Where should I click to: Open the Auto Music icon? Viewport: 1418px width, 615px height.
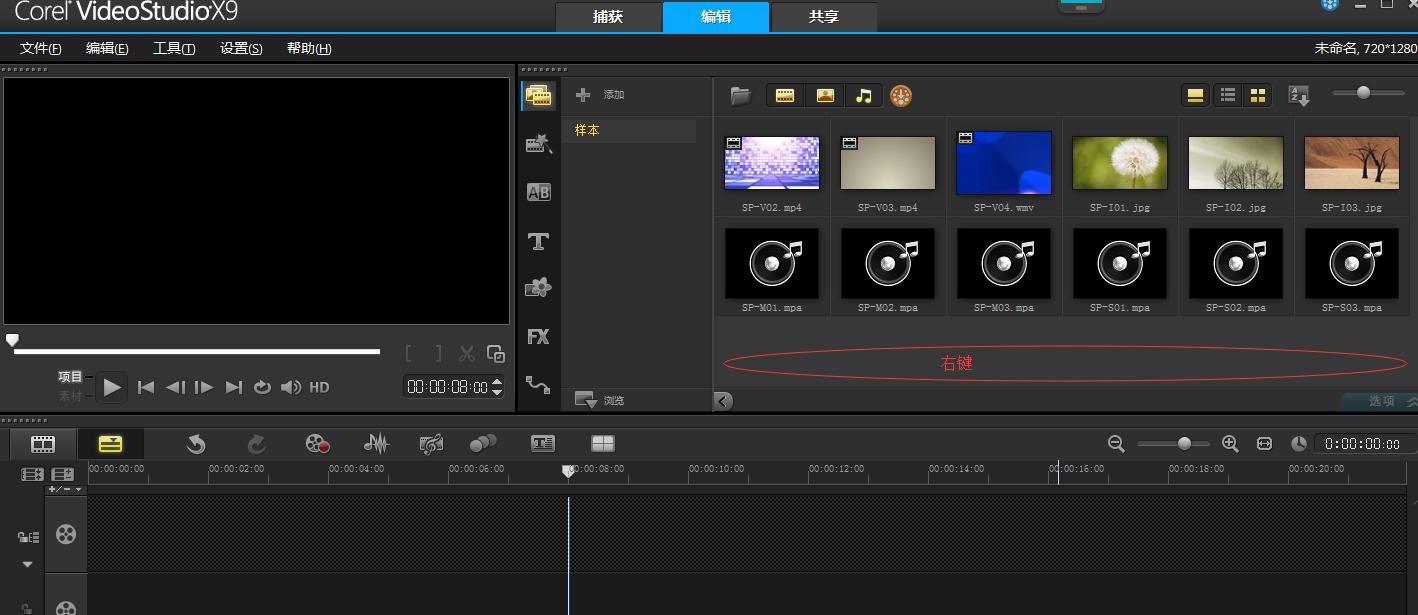tap(431, 444)
